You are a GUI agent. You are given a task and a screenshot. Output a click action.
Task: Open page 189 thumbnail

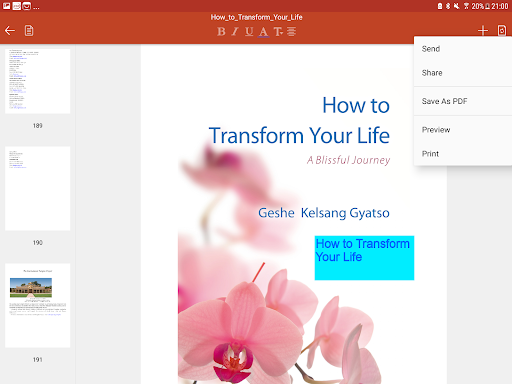click(x=38, y=81)
